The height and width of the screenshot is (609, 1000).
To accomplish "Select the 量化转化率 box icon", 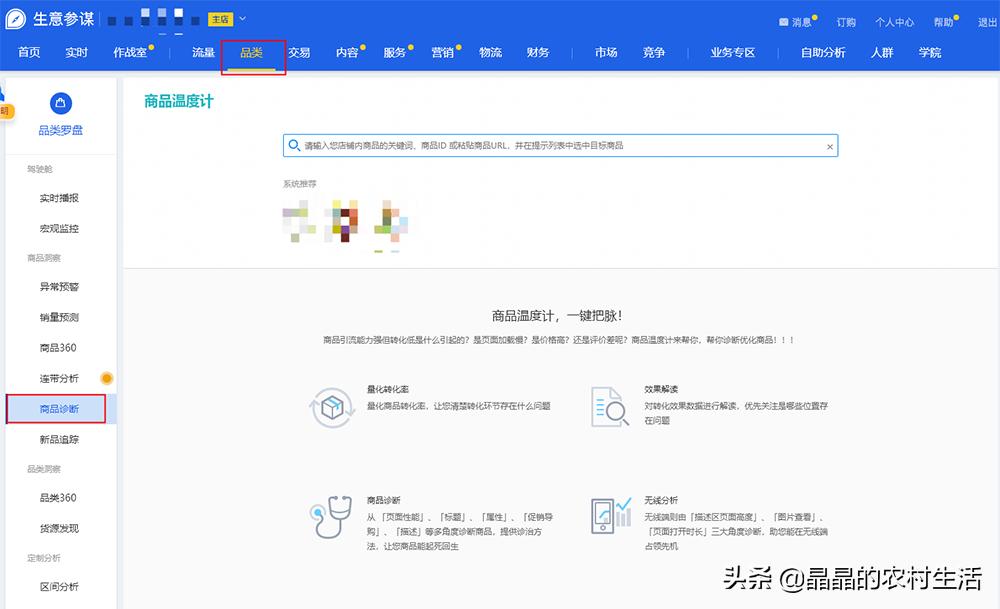I will point(331,407).
